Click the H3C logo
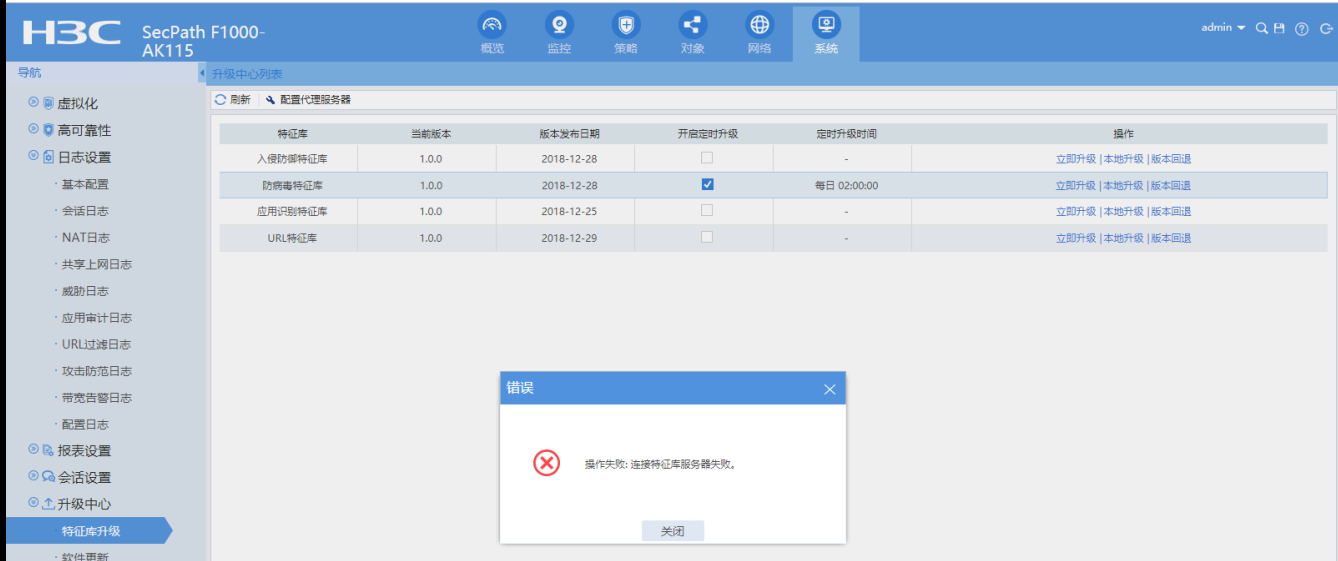Viewport: 1338px width, 561px height. [x=72, y=32]
